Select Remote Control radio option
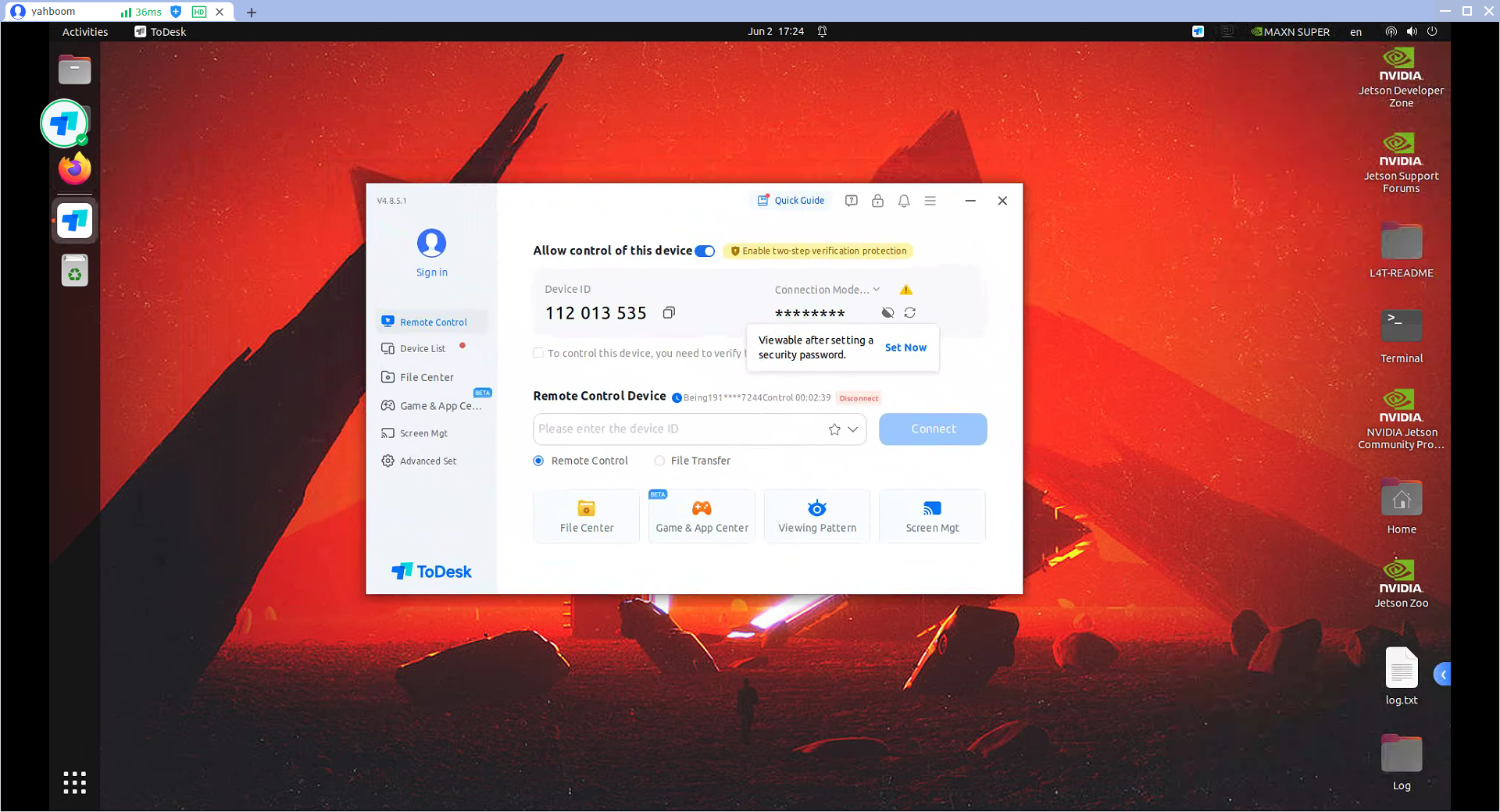Image resolution: width=1500 pixels, height=812 pixels. pos(538,461)
